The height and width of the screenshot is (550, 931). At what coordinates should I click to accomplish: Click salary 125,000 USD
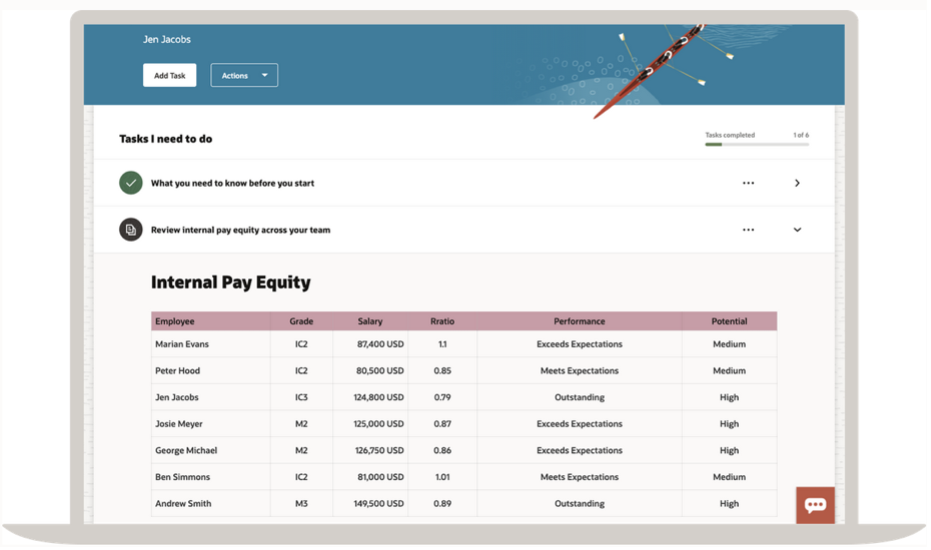point(379,424)
